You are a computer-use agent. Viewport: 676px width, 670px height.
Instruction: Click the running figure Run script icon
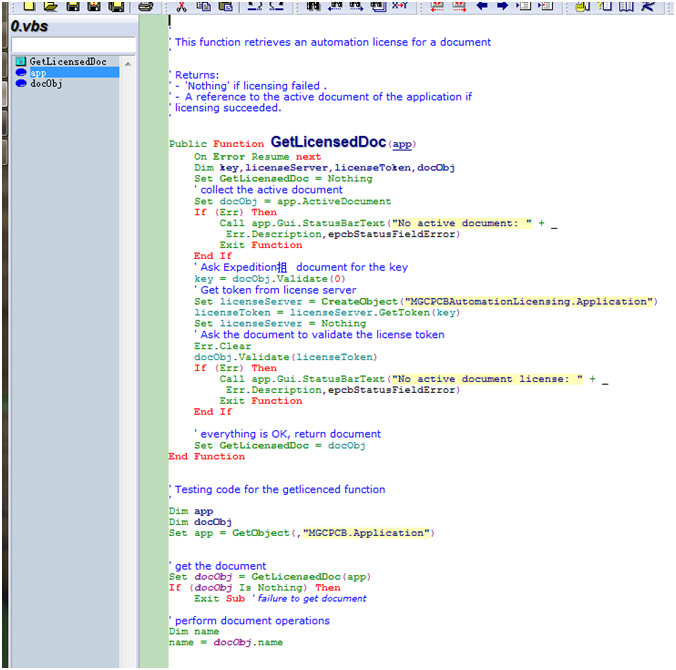point(648,6)
